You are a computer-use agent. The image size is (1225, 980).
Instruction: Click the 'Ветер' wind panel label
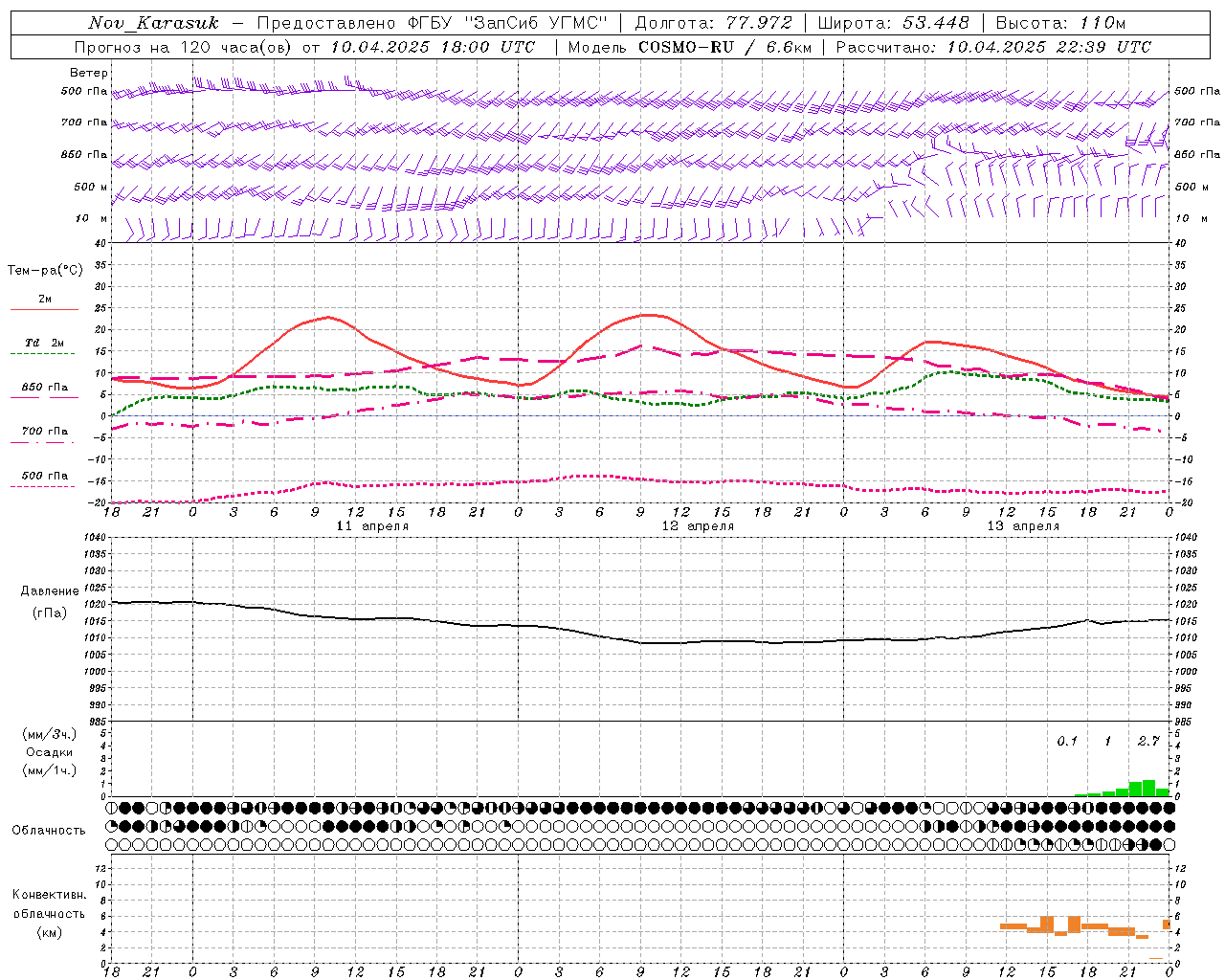tap(89, 73)
